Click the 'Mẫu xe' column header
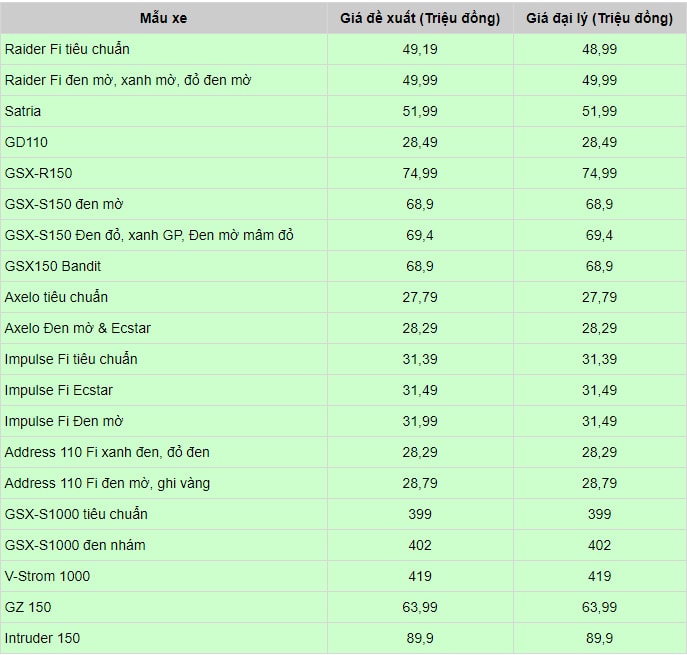687x655 pixels. click(x=163, y=18)
